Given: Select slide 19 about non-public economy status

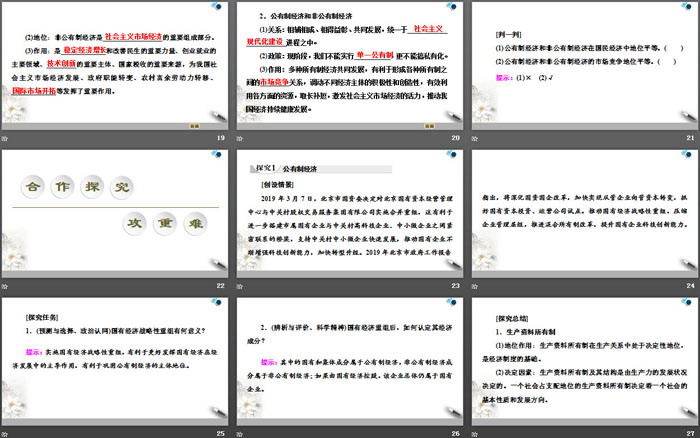Looking at the screenshot, I should pos(116,65).
